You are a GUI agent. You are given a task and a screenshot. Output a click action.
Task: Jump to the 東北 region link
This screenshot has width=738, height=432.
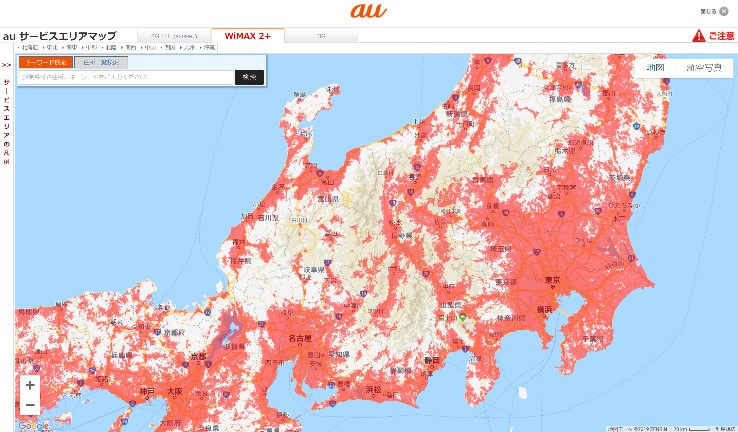click(51, 48)
